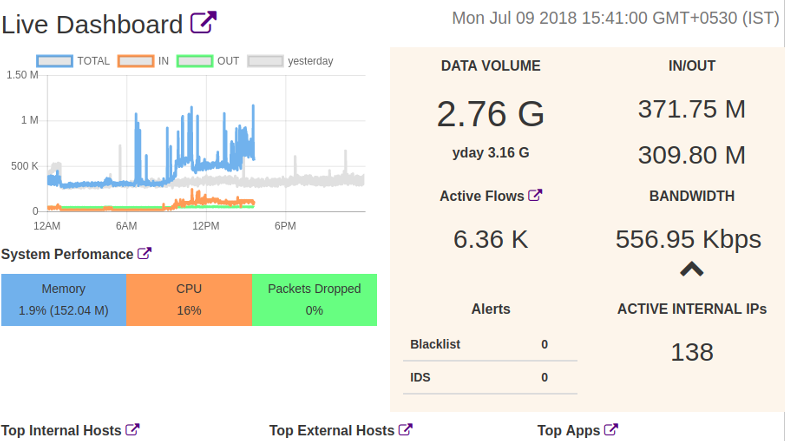Open Active Flows external link icon

coord(535,196)
